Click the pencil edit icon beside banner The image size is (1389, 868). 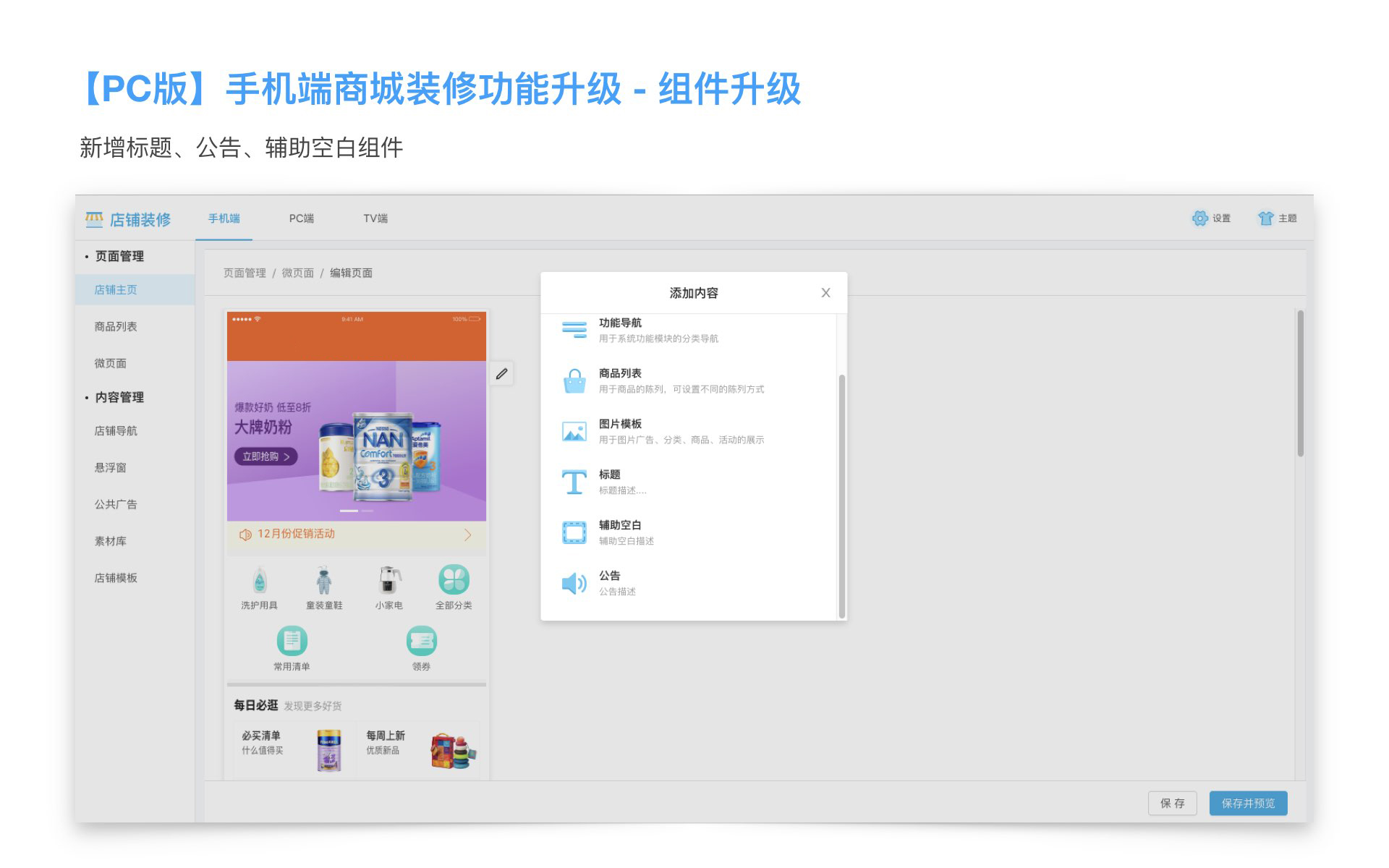coord(501,374)
